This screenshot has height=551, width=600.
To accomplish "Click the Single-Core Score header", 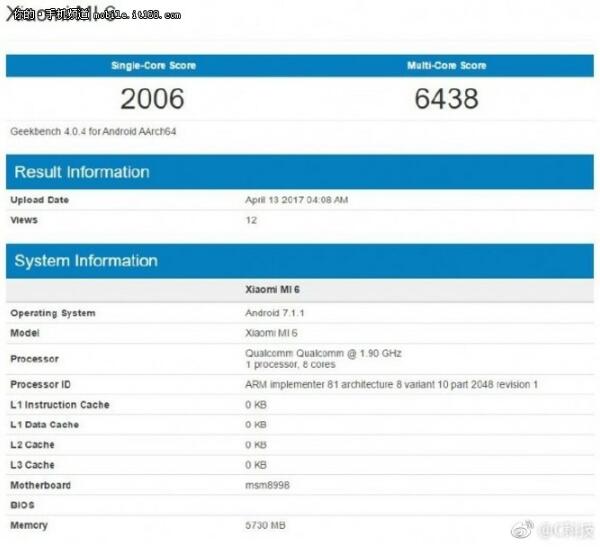I will (153, 65).
